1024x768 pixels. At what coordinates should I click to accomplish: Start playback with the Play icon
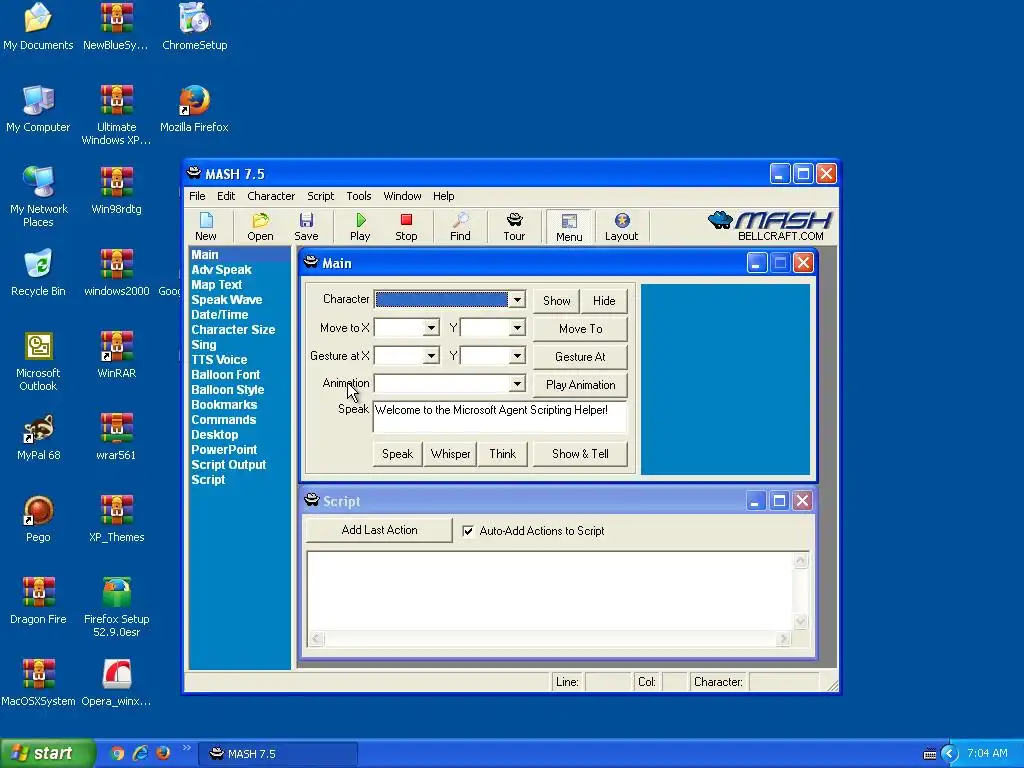pos(360,227)
